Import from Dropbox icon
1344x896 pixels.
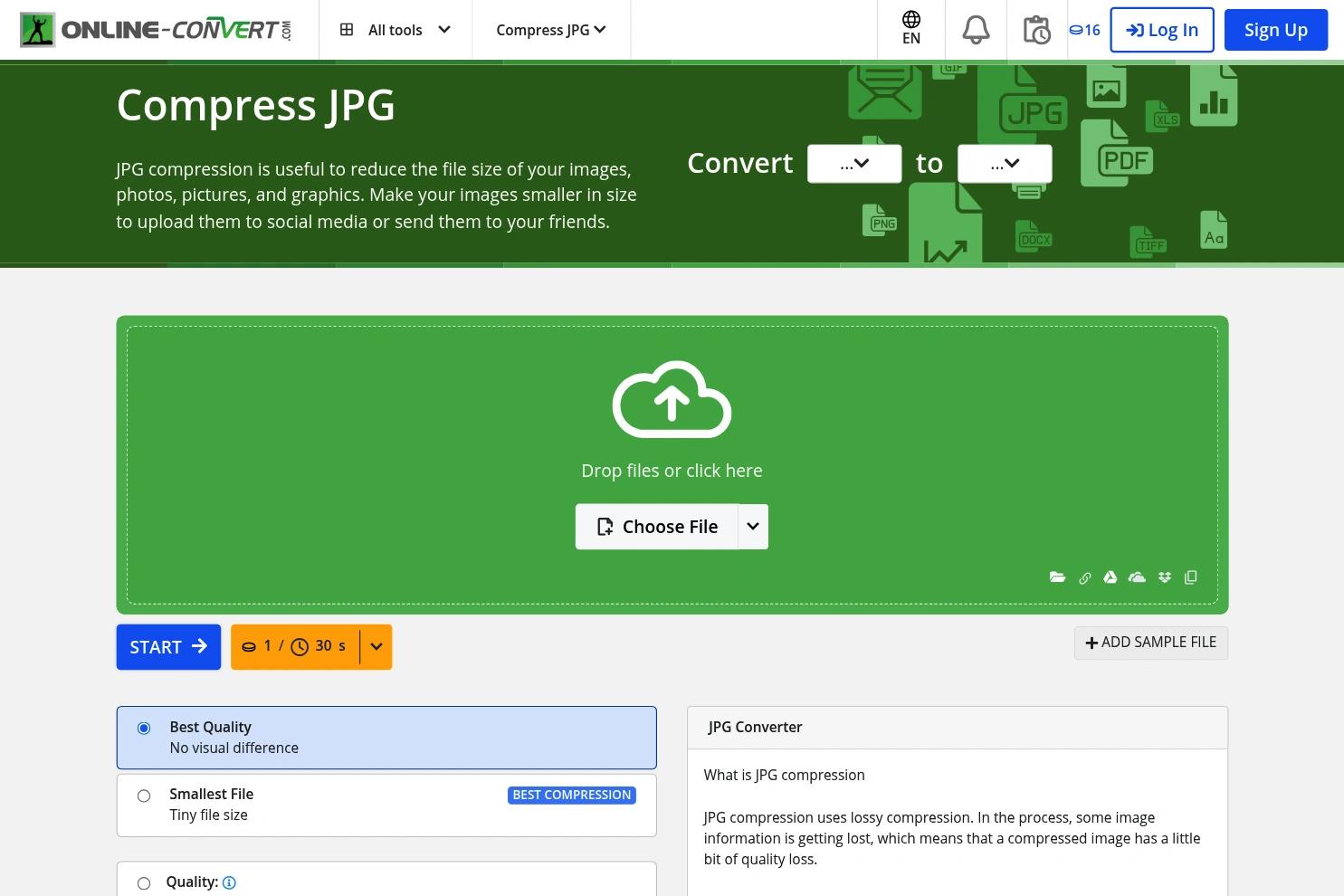tap(1165, 577)
